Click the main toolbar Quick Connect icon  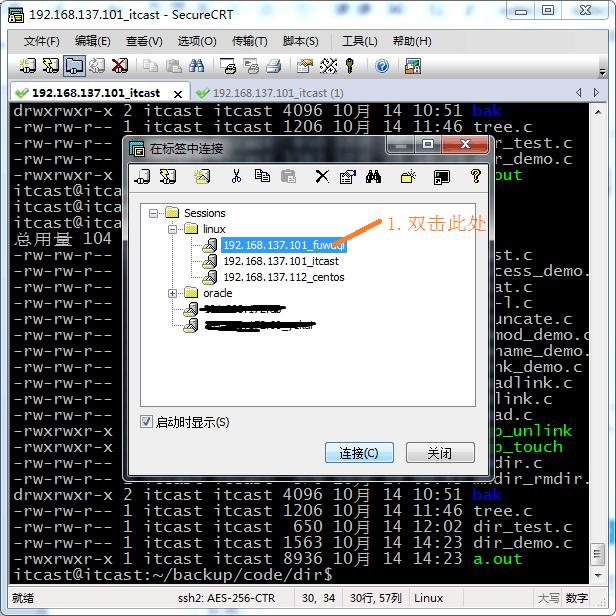51,66
